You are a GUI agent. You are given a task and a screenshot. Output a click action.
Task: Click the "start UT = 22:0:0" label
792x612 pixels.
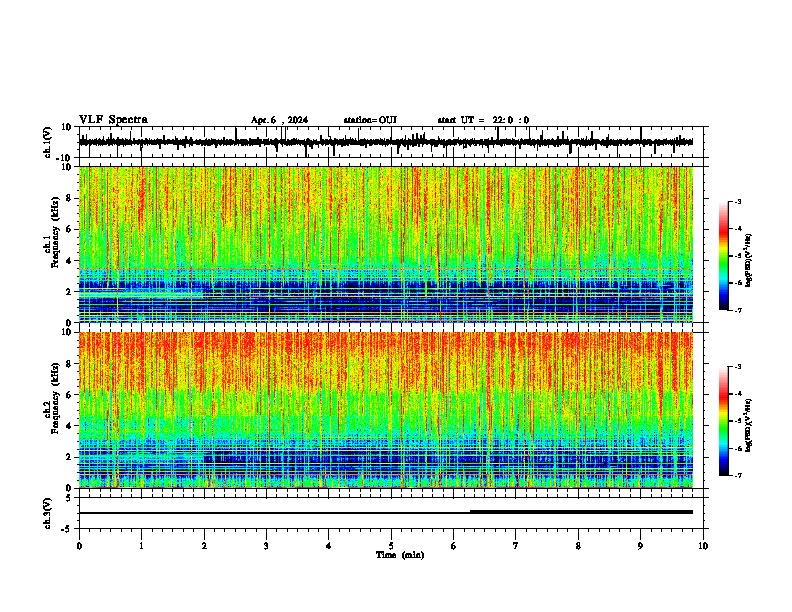483,120
